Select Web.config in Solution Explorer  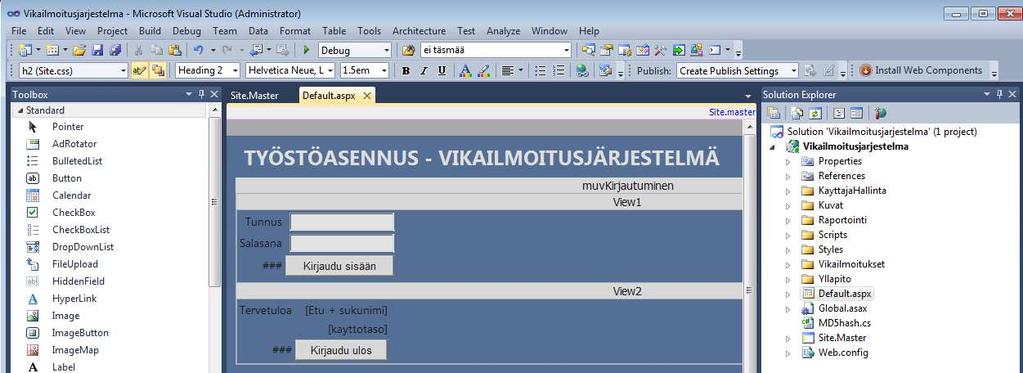click(x=844, y=353)
